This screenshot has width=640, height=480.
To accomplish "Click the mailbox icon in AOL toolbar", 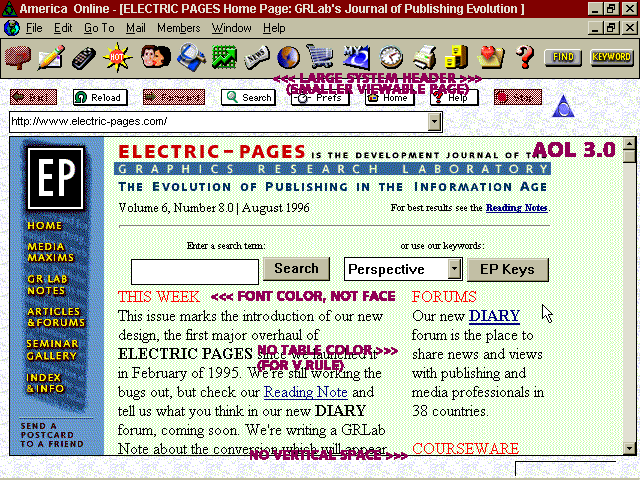I will click(x=17, y=57).
